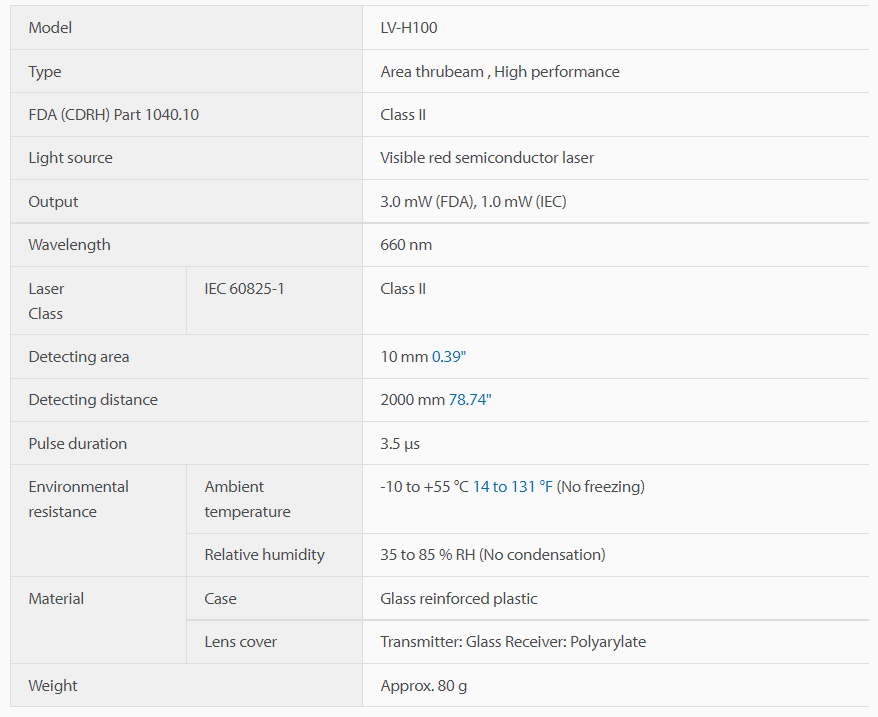
Task: Click the blue 0.39" detecting area value
Action: 449,357
